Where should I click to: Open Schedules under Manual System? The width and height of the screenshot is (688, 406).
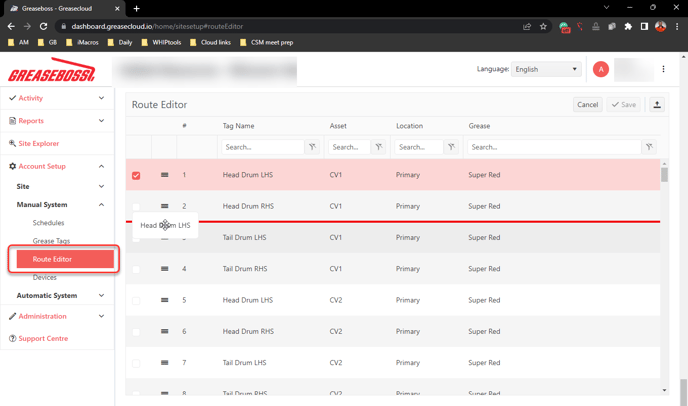[x=48, y=223]
